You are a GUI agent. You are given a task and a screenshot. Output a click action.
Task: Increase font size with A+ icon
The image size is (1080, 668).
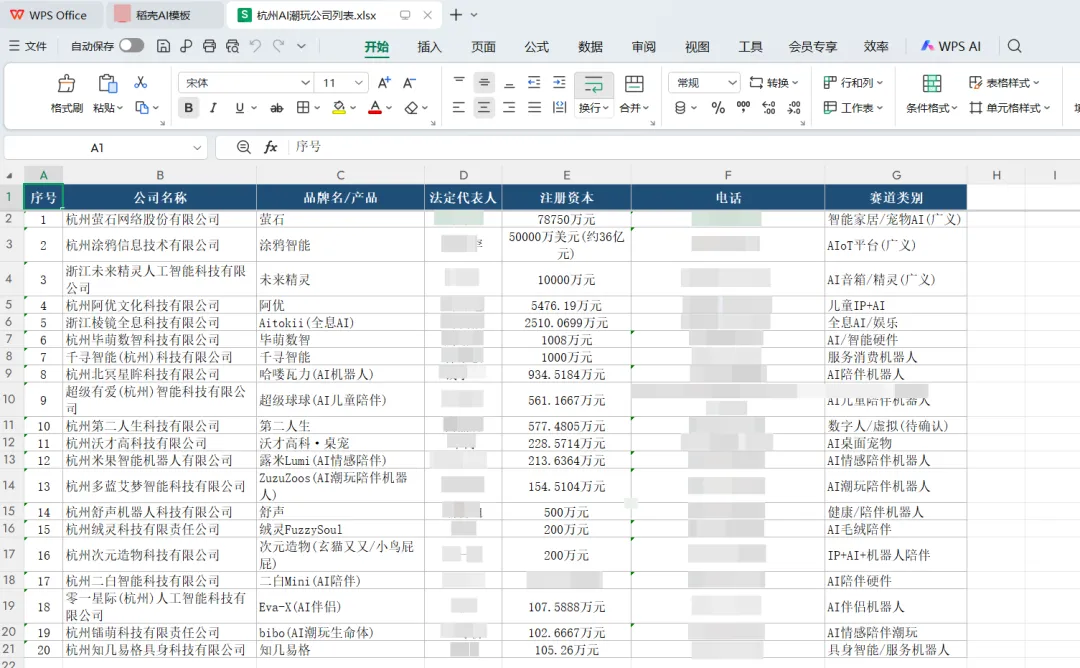384,83
